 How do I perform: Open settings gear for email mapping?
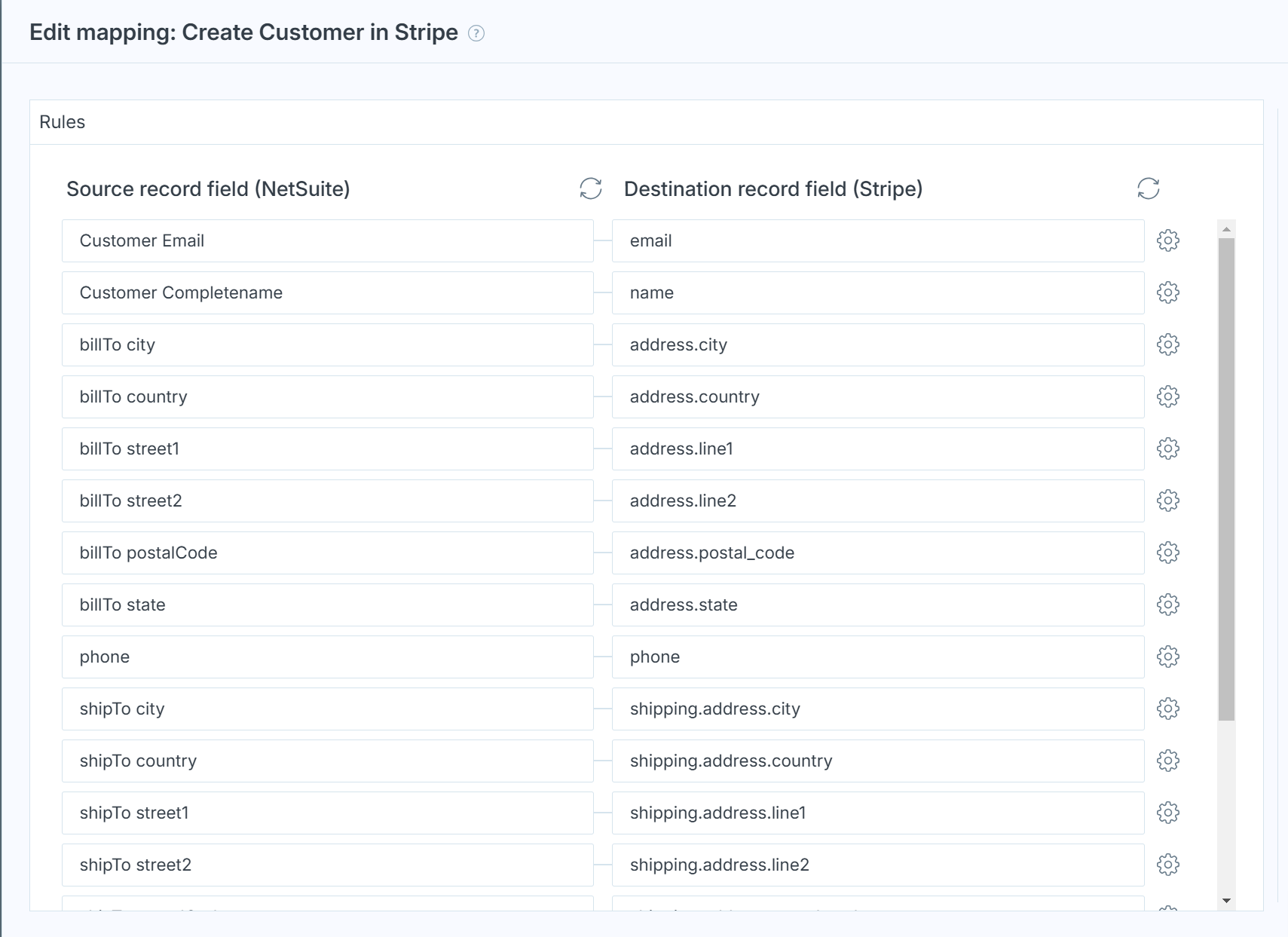pyautogui.click(x=1167, y=241)
